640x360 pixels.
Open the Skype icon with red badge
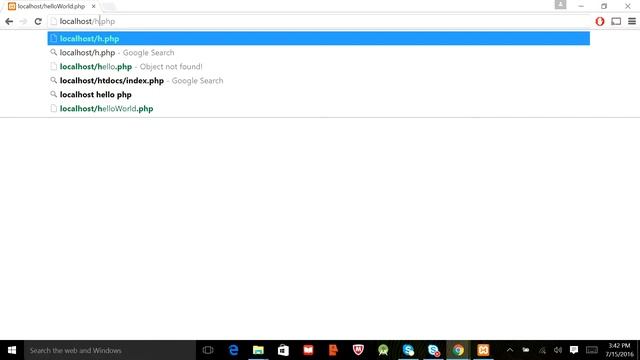(433, 350)
